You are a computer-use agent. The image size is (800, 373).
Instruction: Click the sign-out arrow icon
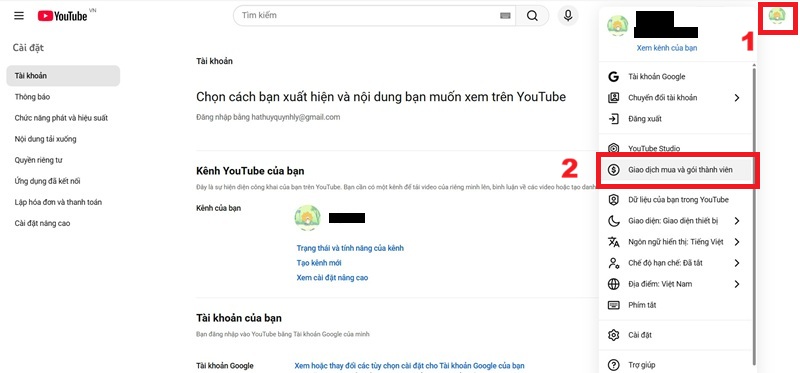(613, 119)
